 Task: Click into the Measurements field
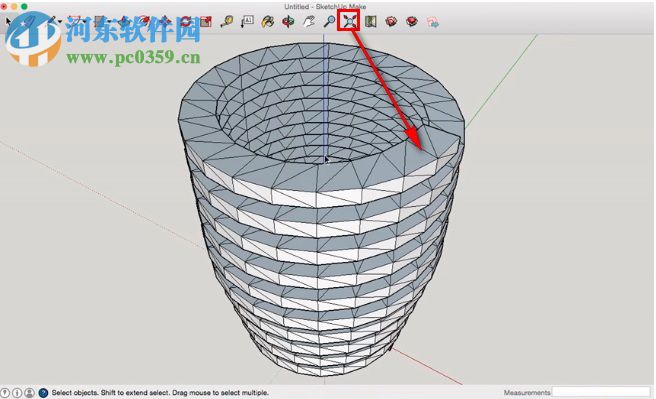601,392
